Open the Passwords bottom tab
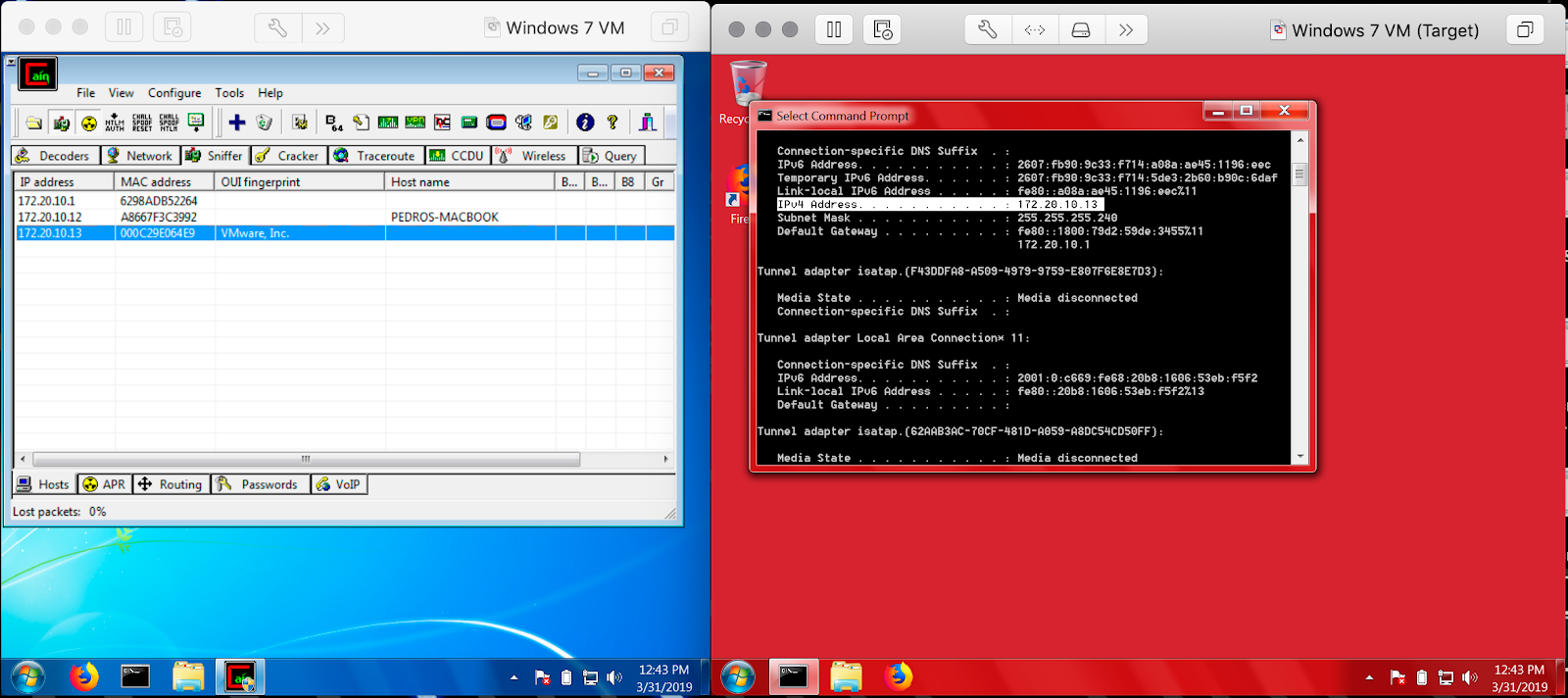Screen dimensions: 1568x698 (260, 484)
